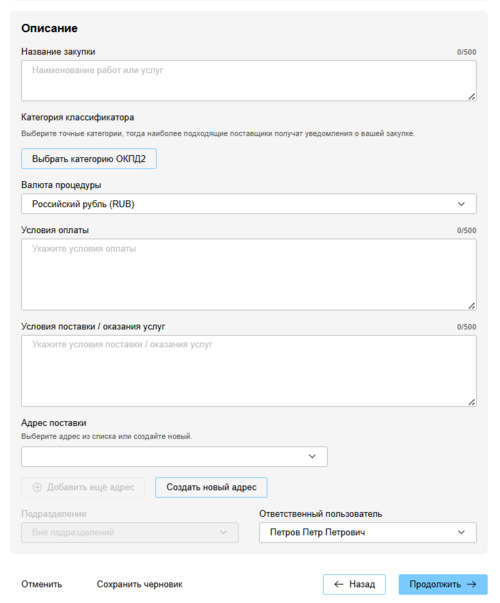The image size is (500, 603).
Task: Focus Условия поставки / оказания услуг field
Action: coord(249,371)
